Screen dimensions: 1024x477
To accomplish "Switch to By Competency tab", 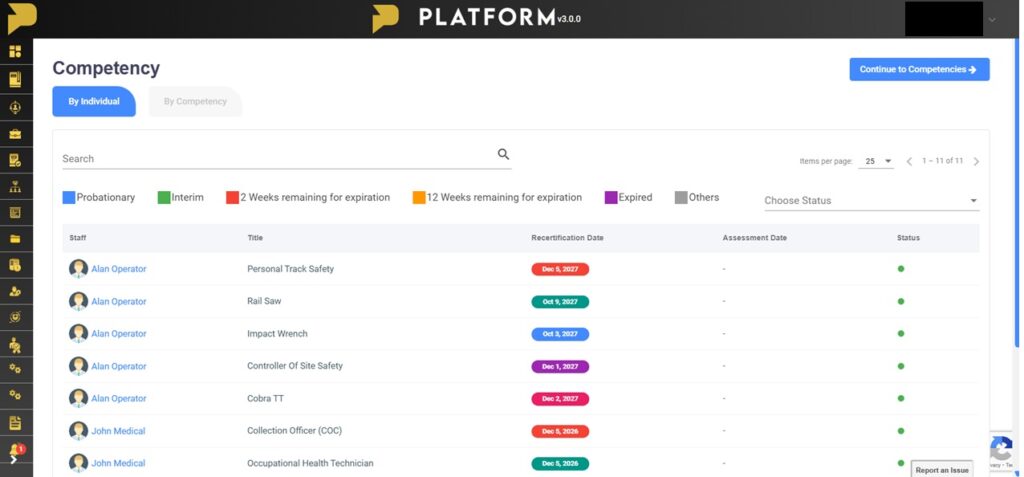I will [x=195, y=101].
